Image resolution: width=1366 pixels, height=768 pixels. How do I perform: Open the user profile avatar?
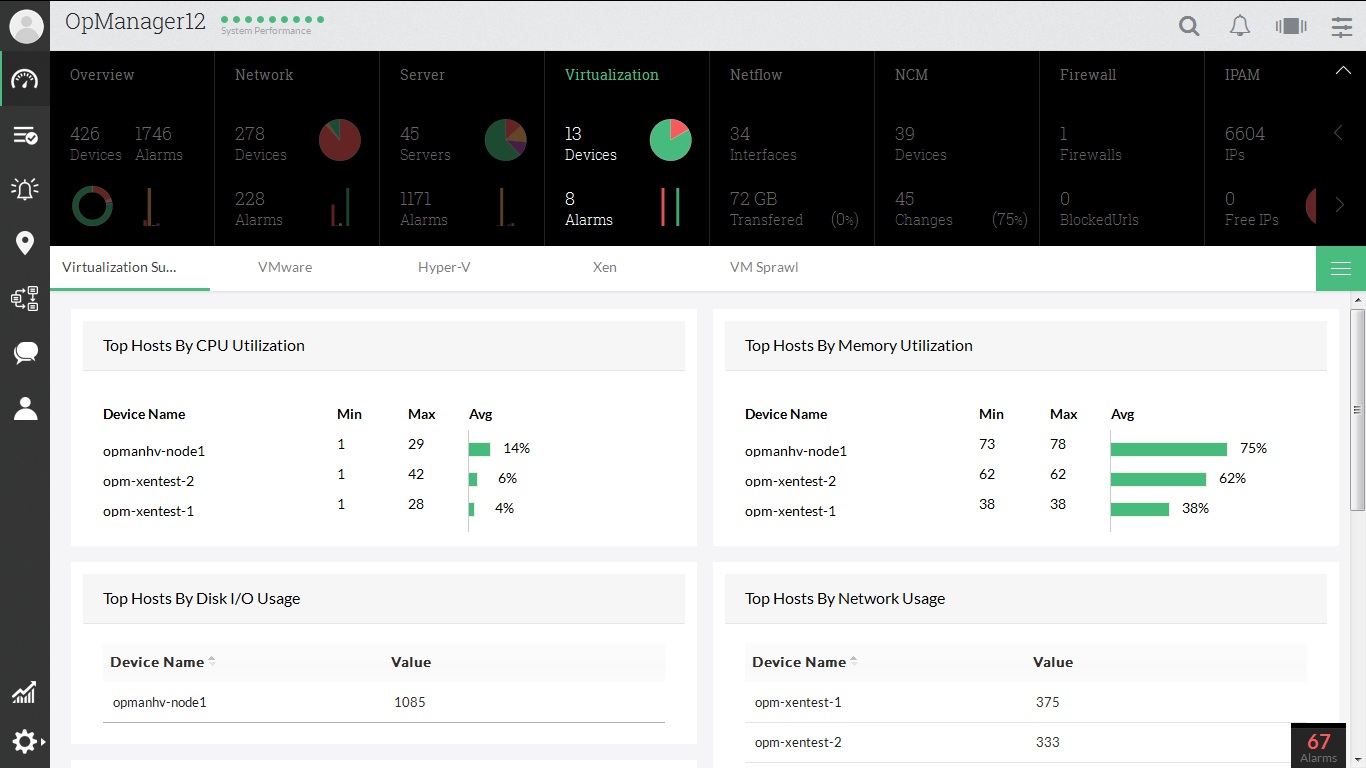click(25, 26)
